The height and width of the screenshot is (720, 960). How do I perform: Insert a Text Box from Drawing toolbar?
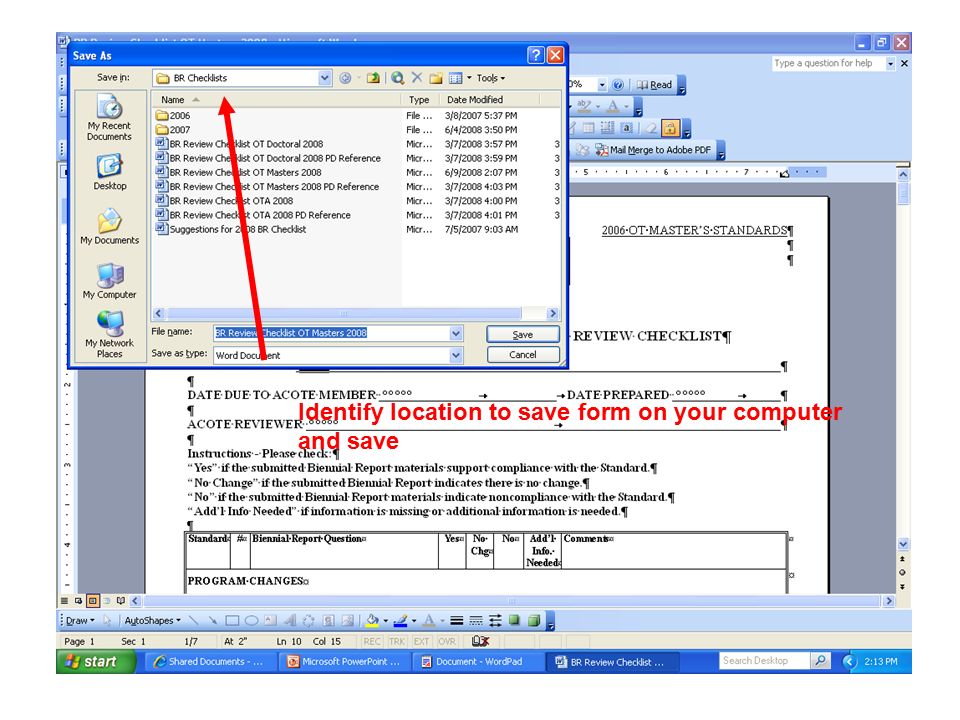(270, 620)
